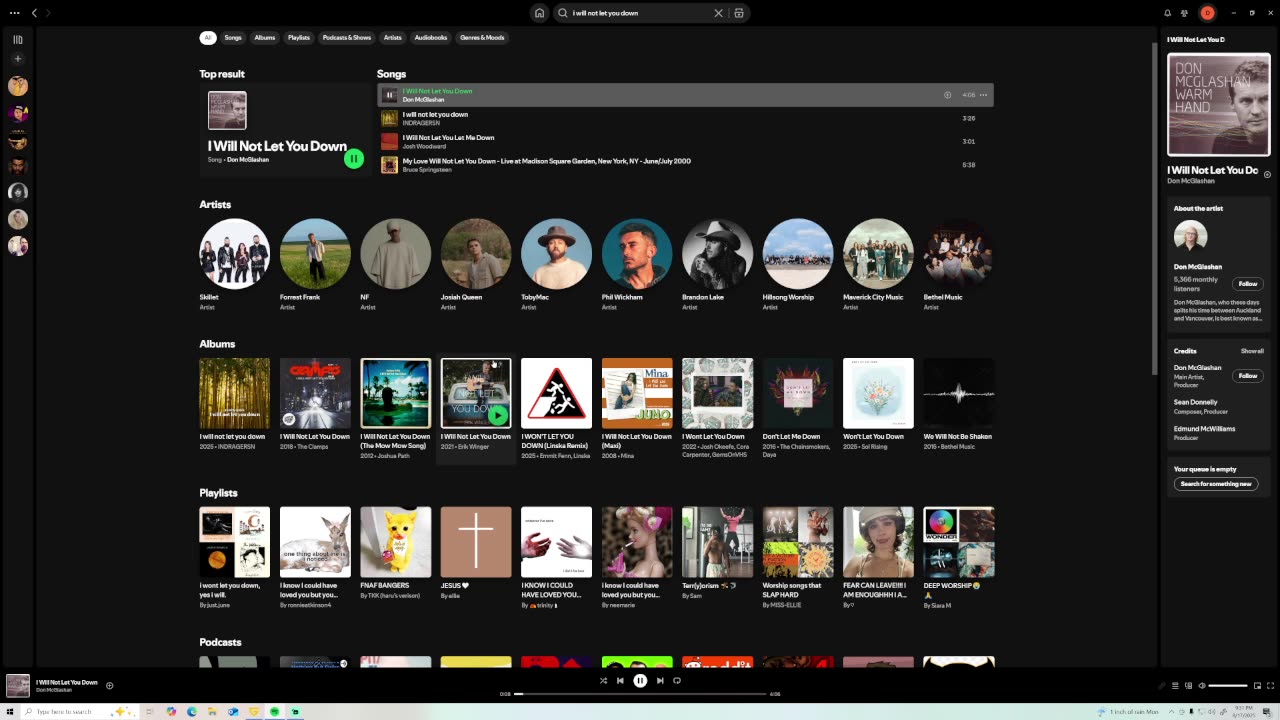1280x720 pixels.
Task: Open the user profile avatar
Action: 1207,13
